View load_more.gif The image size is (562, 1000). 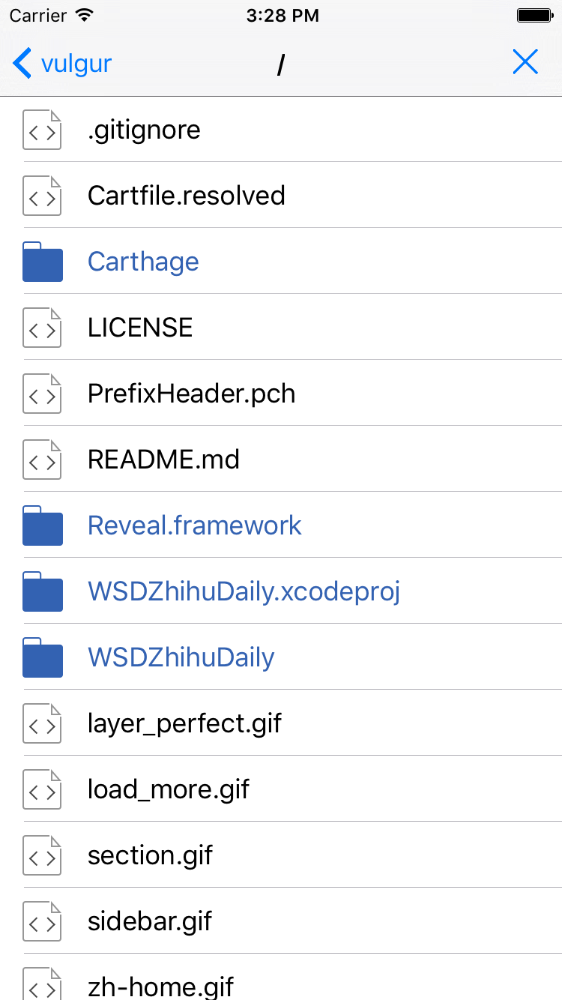pyautogui.click(x=168, y=790)
